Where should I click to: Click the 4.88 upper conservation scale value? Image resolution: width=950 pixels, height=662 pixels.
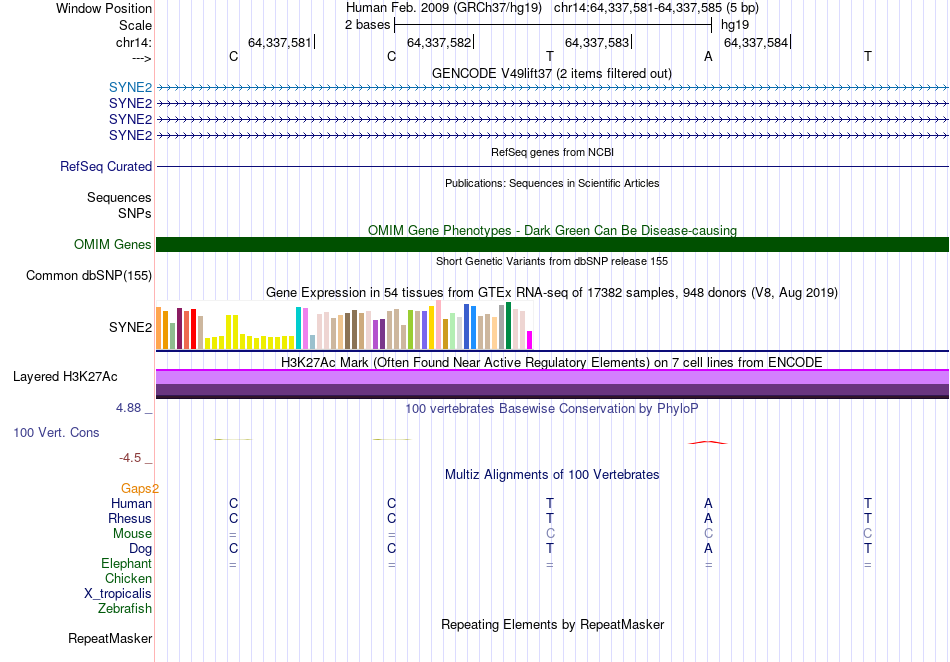point(128,408)
